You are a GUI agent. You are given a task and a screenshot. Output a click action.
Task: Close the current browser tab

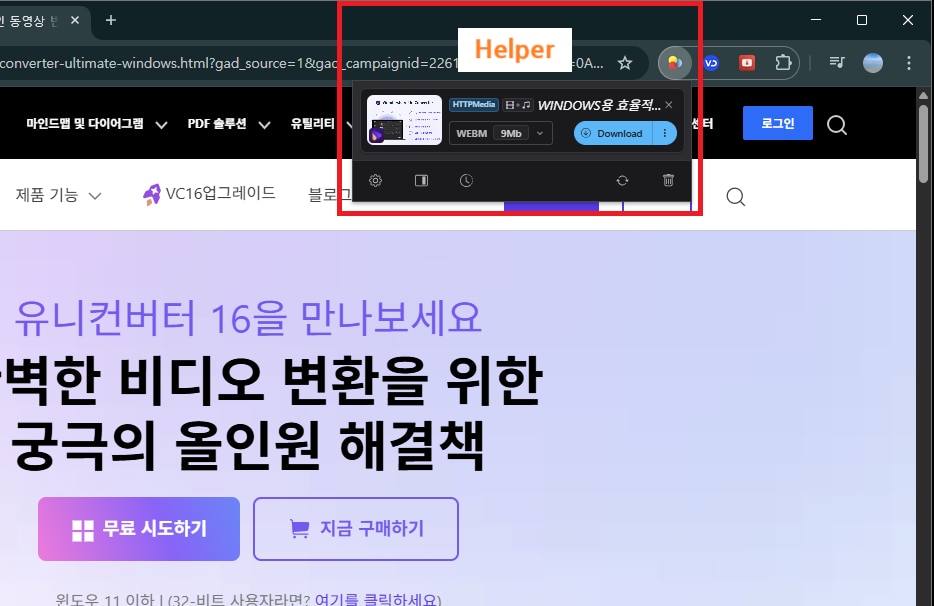(75, 20)
